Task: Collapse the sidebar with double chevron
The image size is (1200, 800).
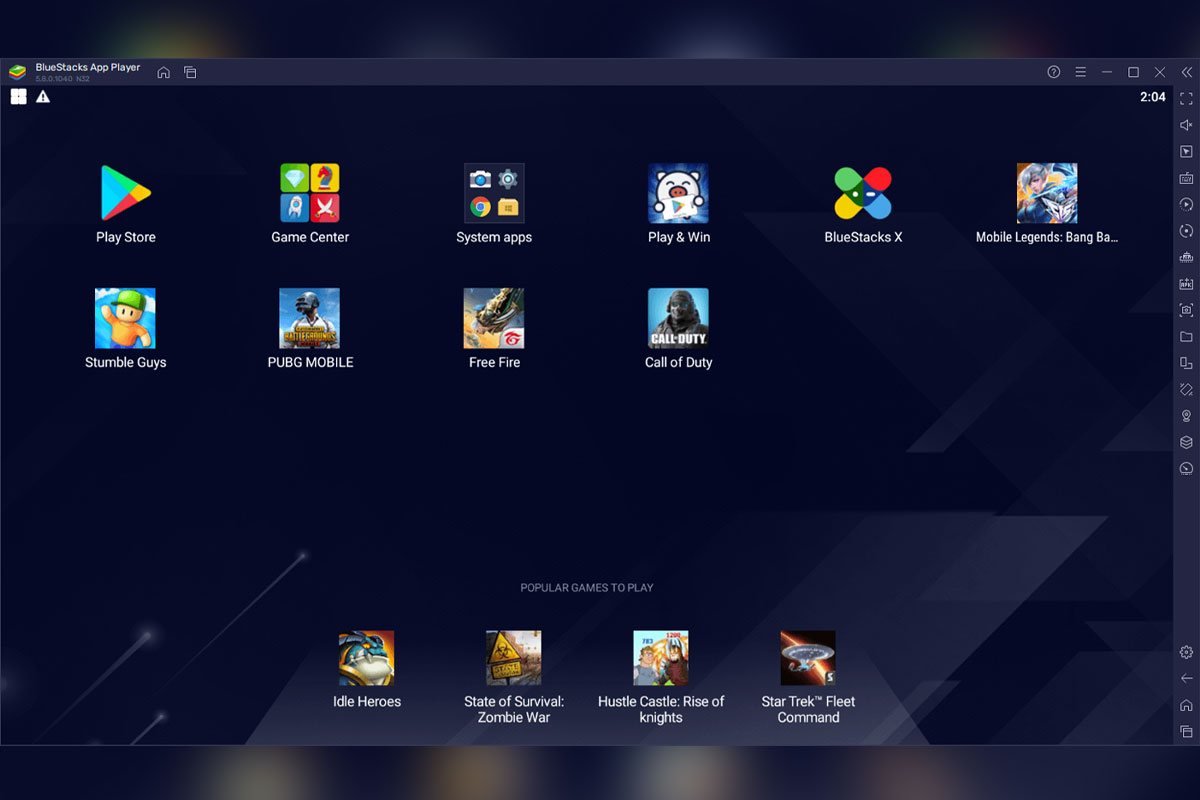Action: [1186, 72]
